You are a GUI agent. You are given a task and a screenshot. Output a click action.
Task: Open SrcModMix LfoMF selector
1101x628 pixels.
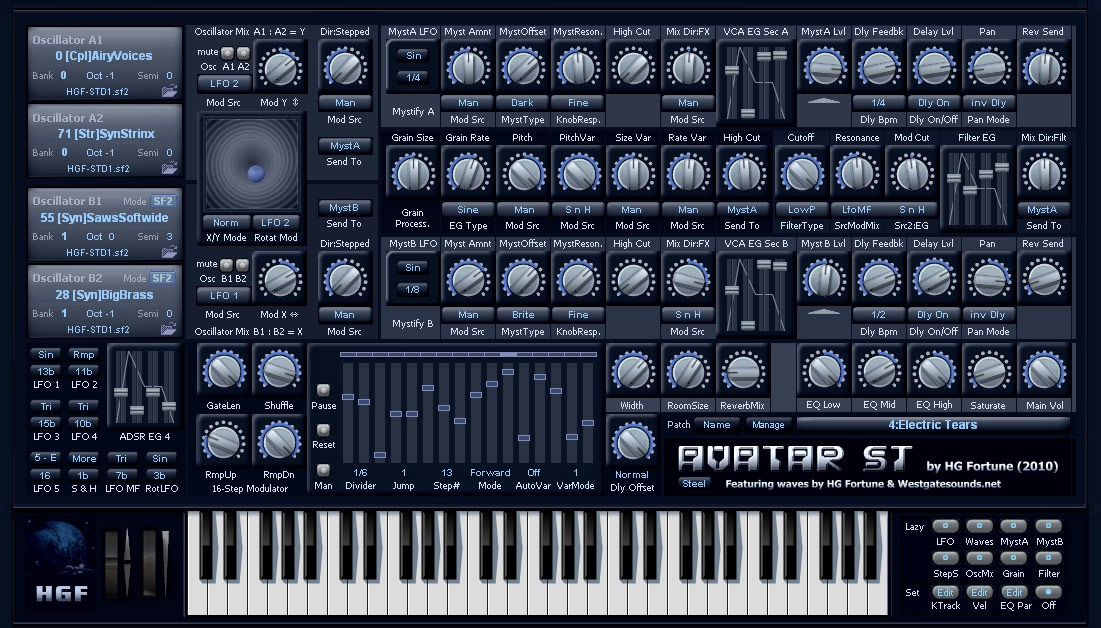coord(856,209)
